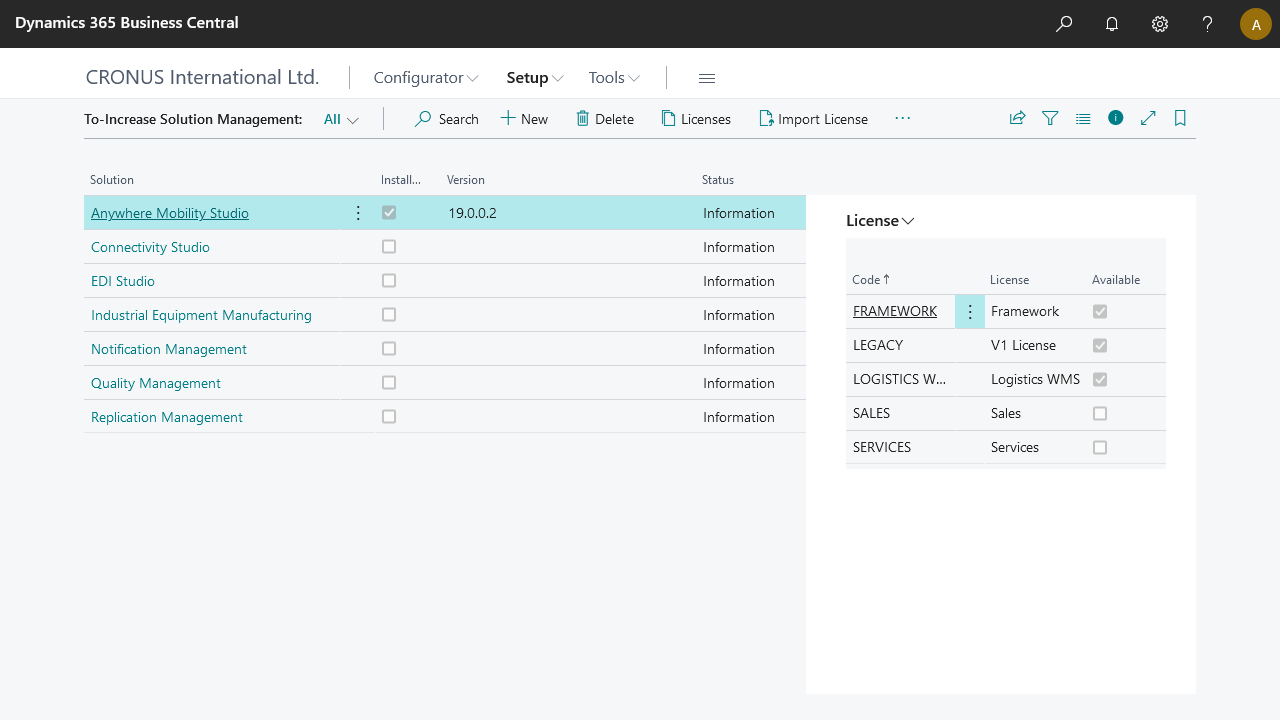The height and width of the screenshot is (720, 1280).
Task: Toggle Available checkbox for LEGACY license
Action: (1100, 345)
